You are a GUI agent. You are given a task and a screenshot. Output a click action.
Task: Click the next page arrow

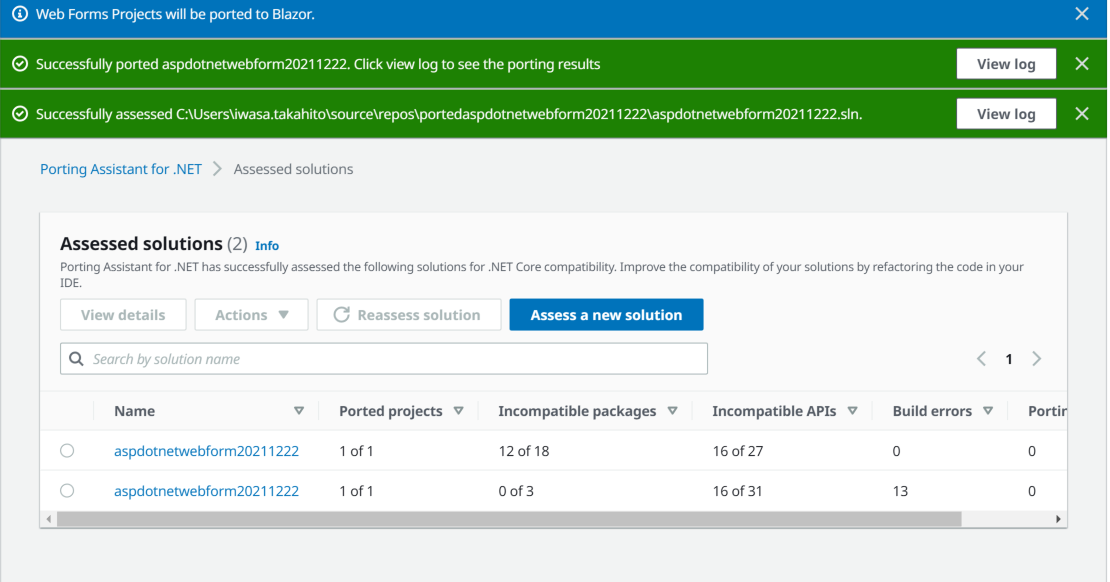tap(1037, 358)
